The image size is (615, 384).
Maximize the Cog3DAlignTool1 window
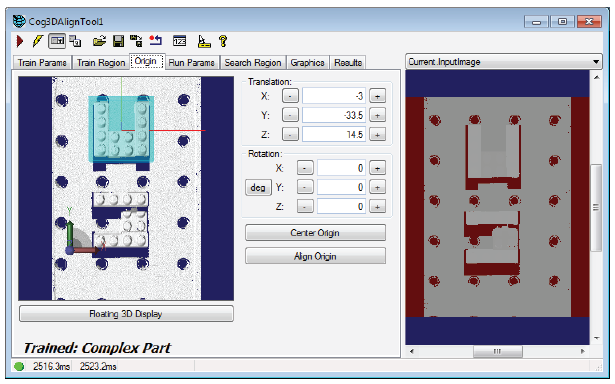coord(562,22)
